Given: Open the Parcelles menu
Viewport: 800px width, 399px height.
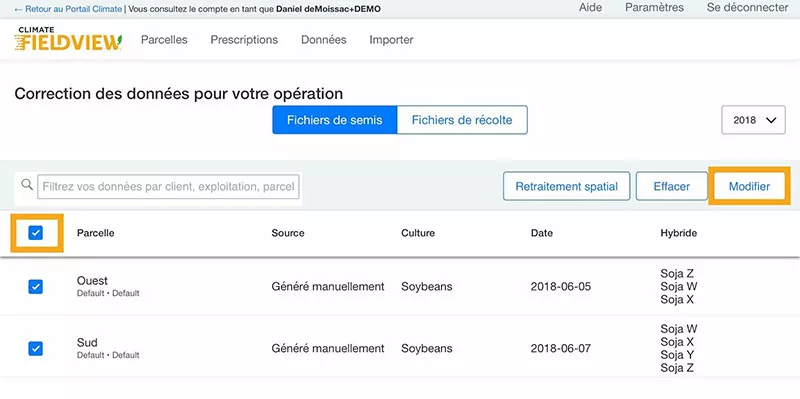Looking at the screenshot, I should pyautogui.click(x=164, y=40).
